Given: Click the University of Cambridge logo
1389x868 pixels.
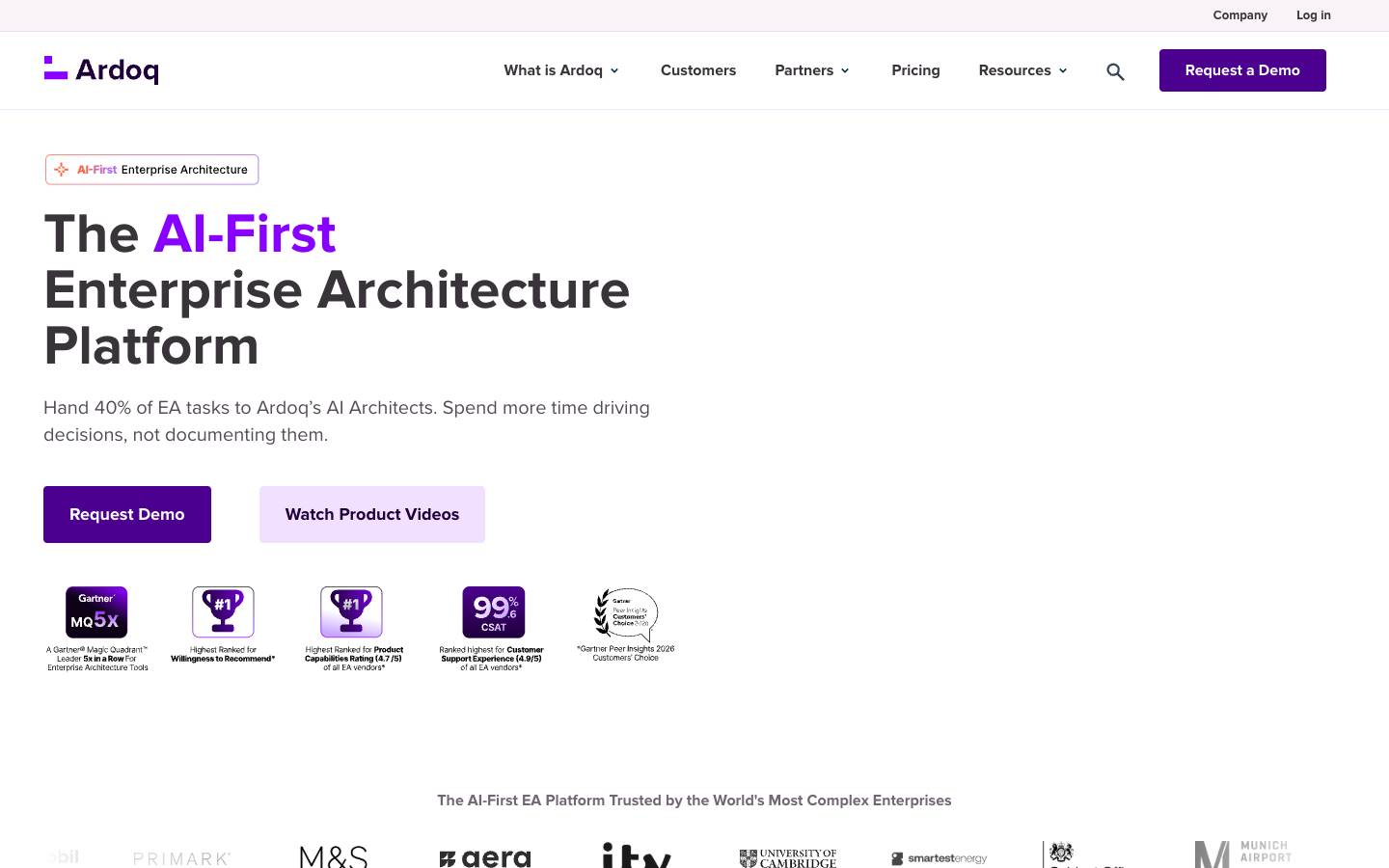Looking at the screenshot, I should click(x=788, y=857).
